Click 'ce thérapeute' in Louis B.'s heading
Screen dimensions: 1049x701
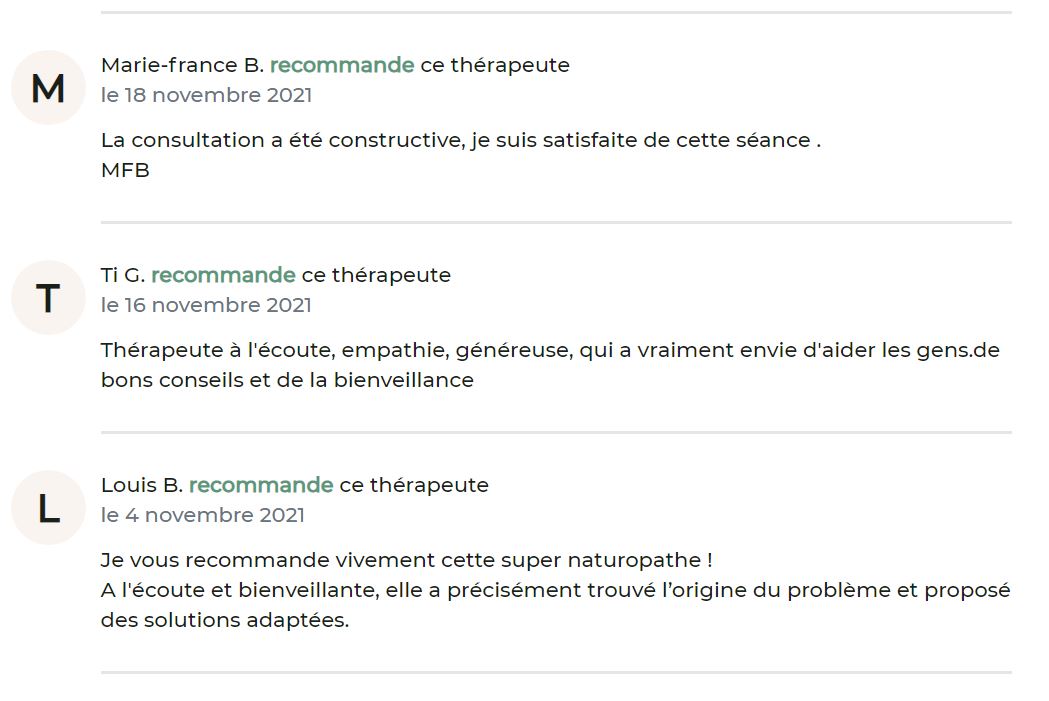pyautogui.click(x=414, y=485)
